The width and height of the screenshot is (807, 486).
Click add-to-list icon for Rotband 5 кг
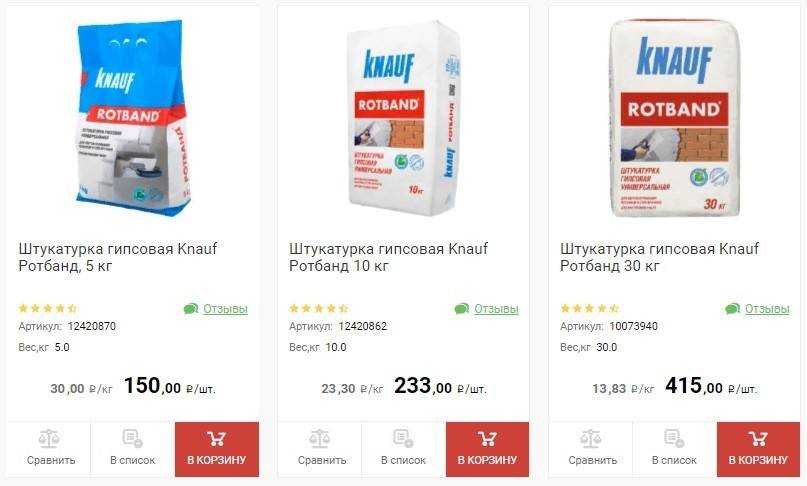point(132,439)
